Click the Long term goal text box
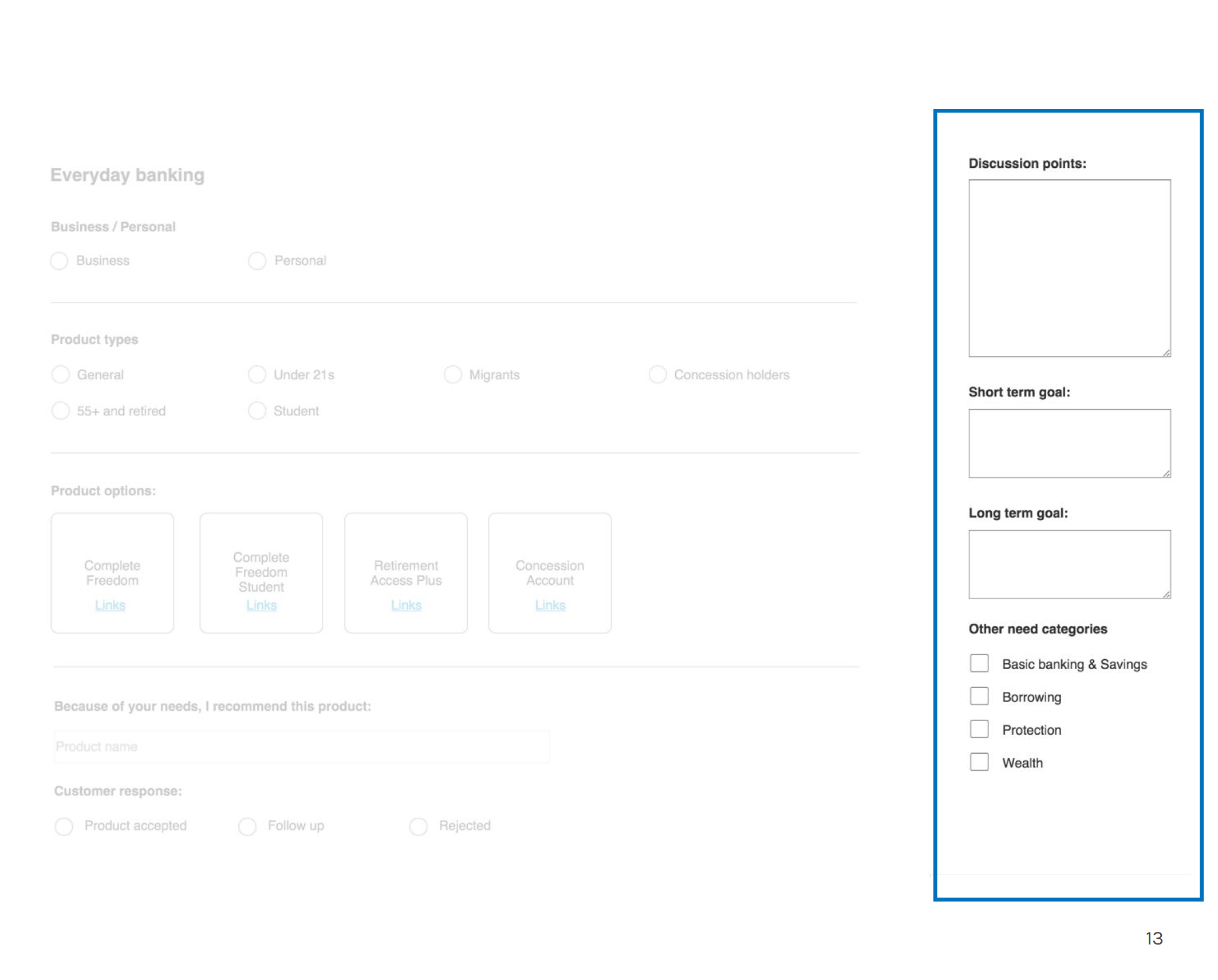Viewport: 1218px width, 980px height. point(1069,564)
